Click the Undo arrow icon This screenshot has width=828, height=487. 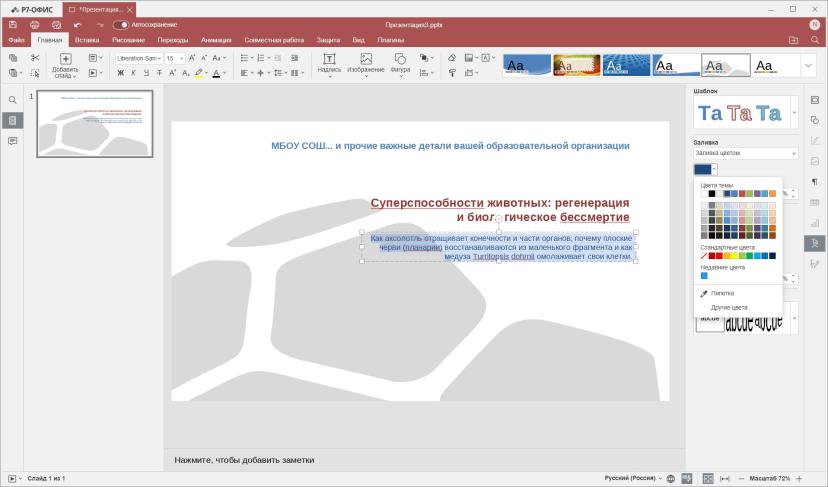coord(78,25)
